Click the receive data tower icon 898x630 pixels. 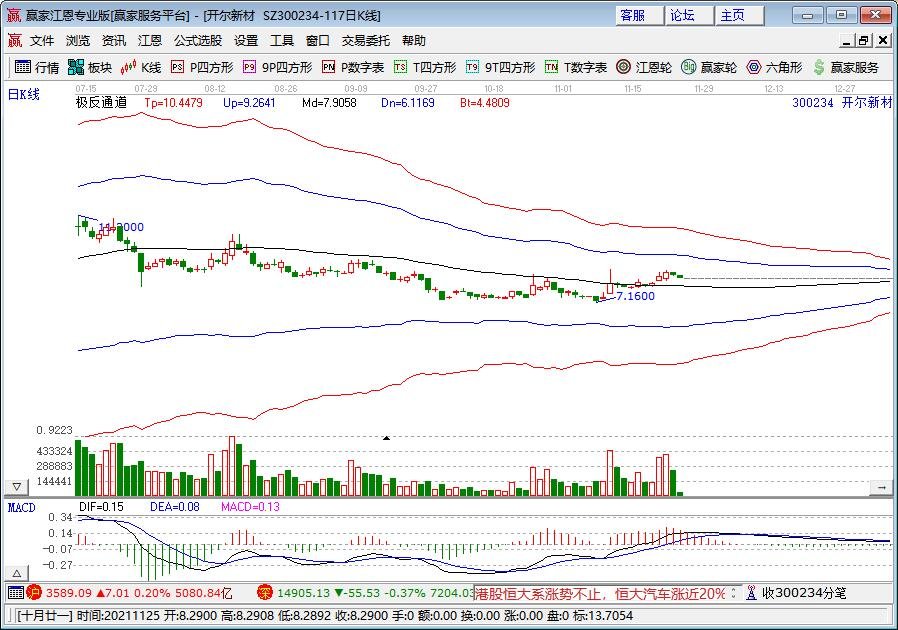[751, 593]
